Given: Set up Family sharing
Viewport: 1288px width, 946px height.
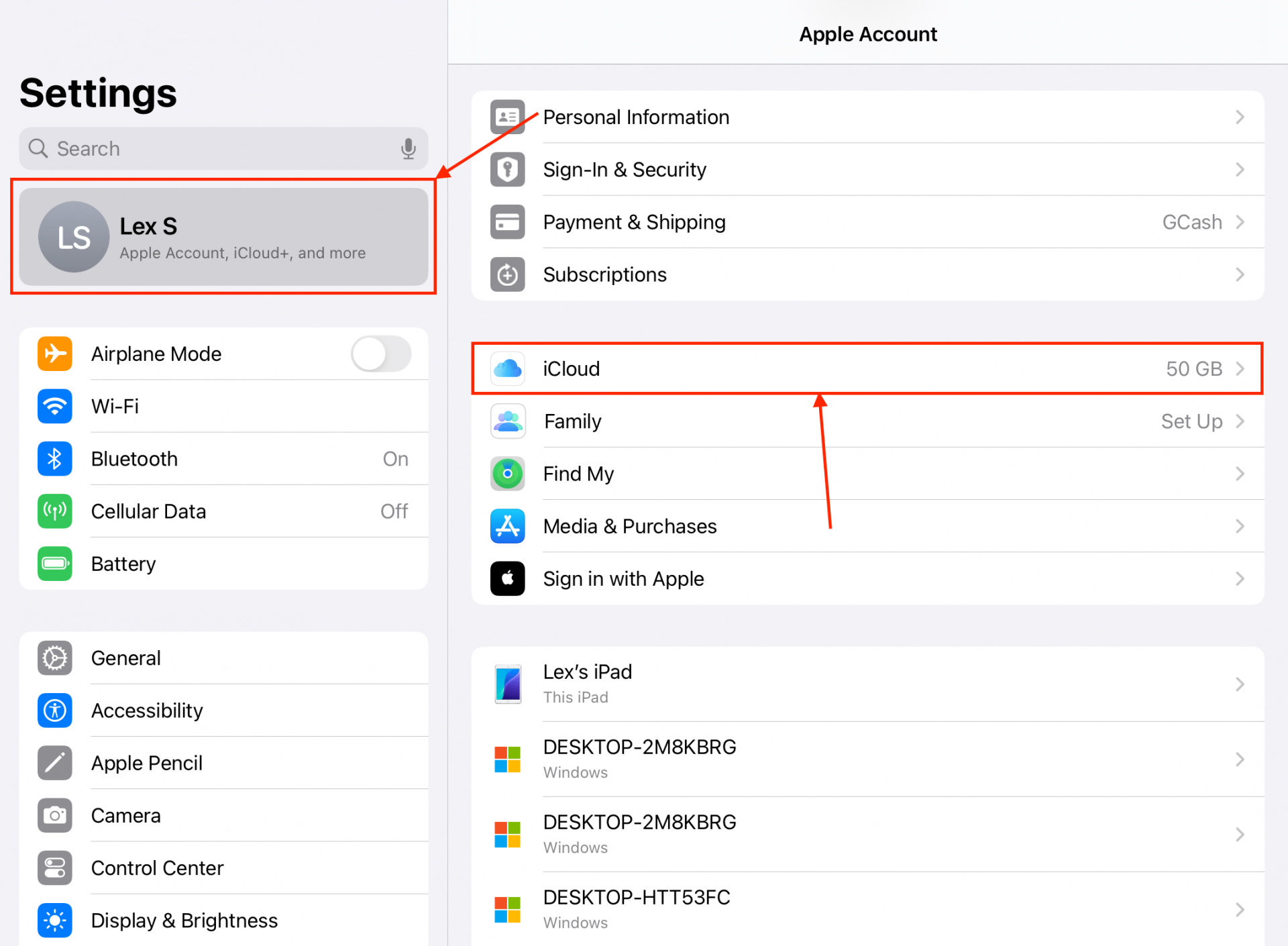Looking at the screenshot, I should pyautogui.click(x=1192, y=421).
